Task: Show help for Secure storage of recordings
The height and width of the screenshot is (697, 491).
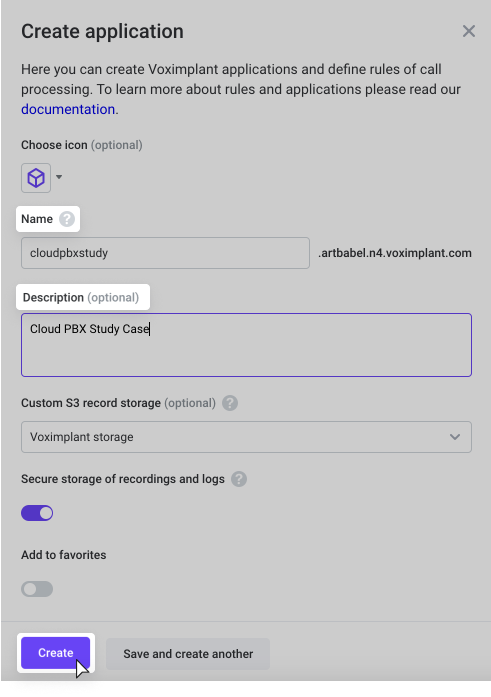Action: pos(239,479)
